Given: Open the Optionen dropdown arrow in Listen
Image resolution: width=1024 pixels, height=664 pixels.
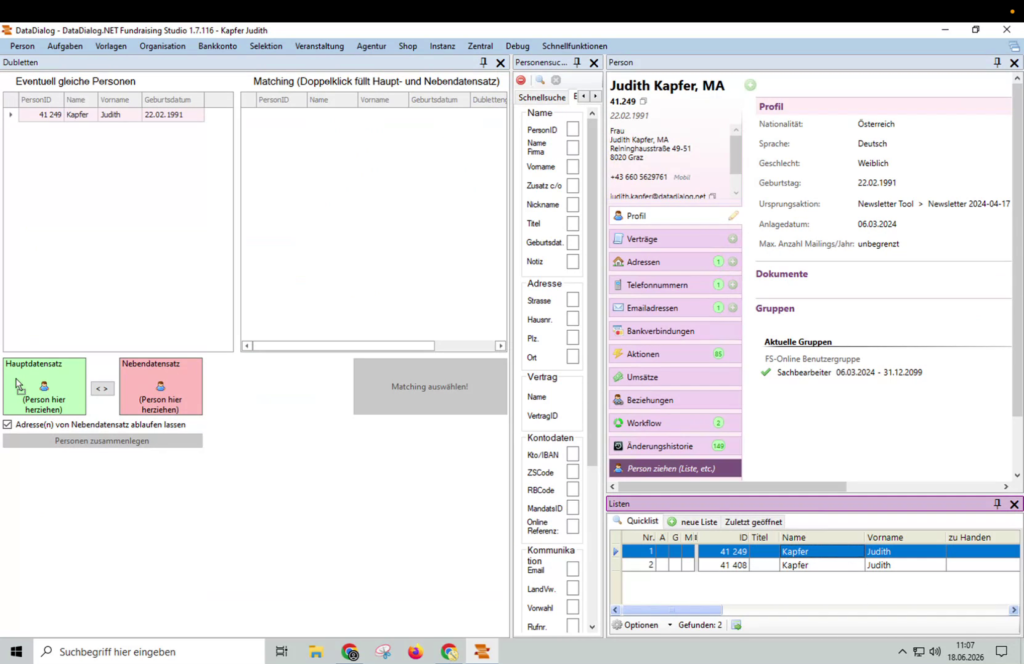Looking at the screenshot, I should pyautogui.click(x=669, y=625).
